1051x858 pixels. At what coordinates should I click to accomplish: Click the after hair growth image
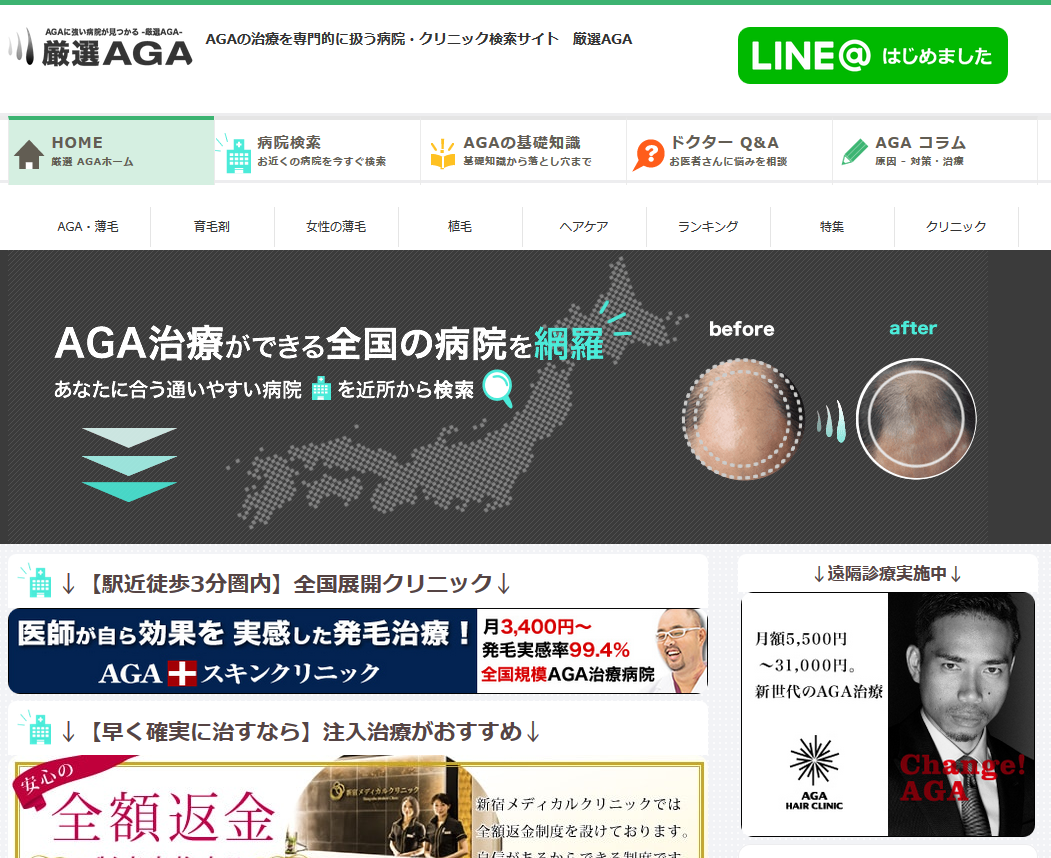916,419
